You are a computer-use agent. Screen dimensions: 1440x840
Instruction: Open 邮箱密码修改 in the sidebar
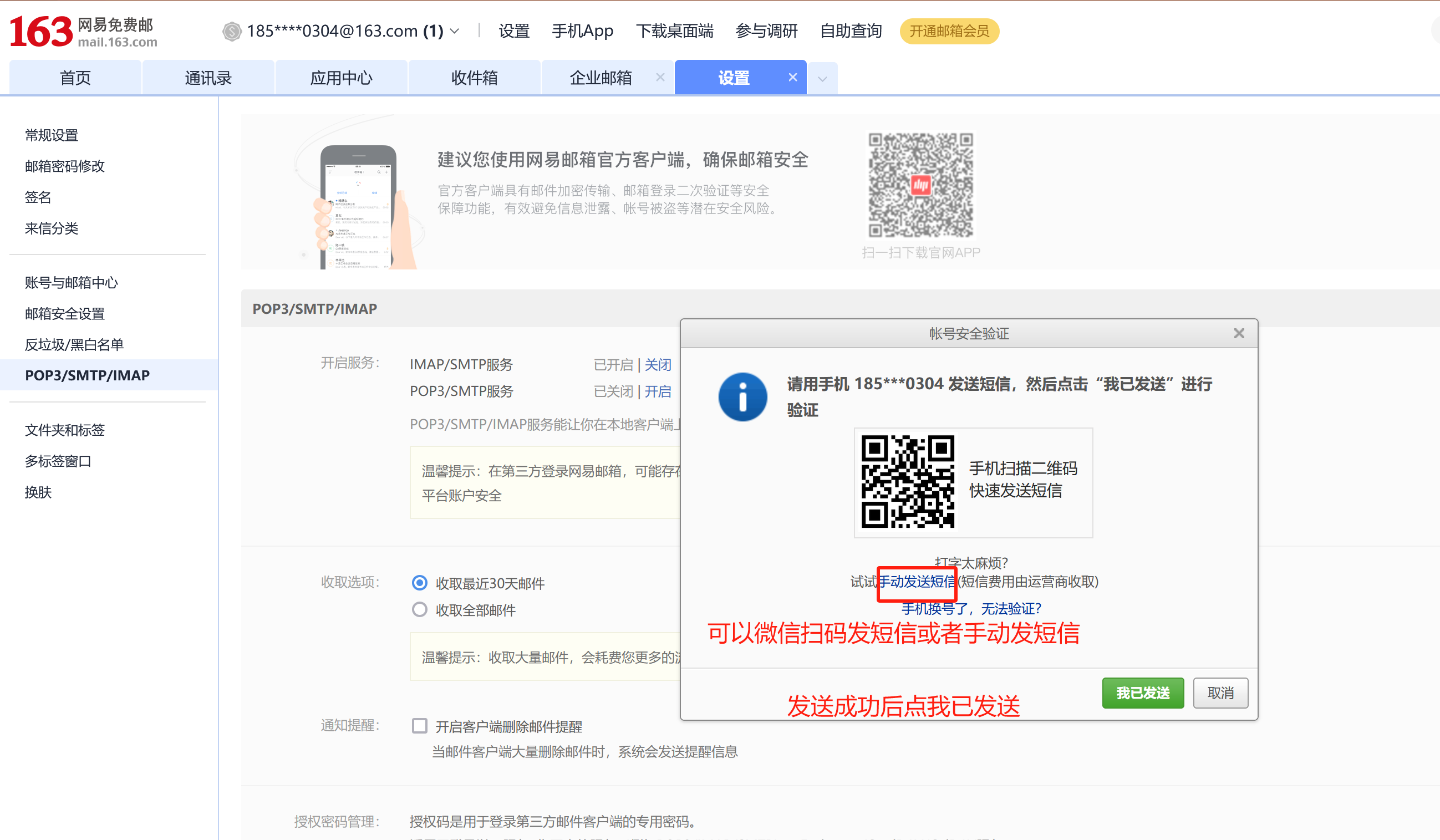(x=64, y=166)
